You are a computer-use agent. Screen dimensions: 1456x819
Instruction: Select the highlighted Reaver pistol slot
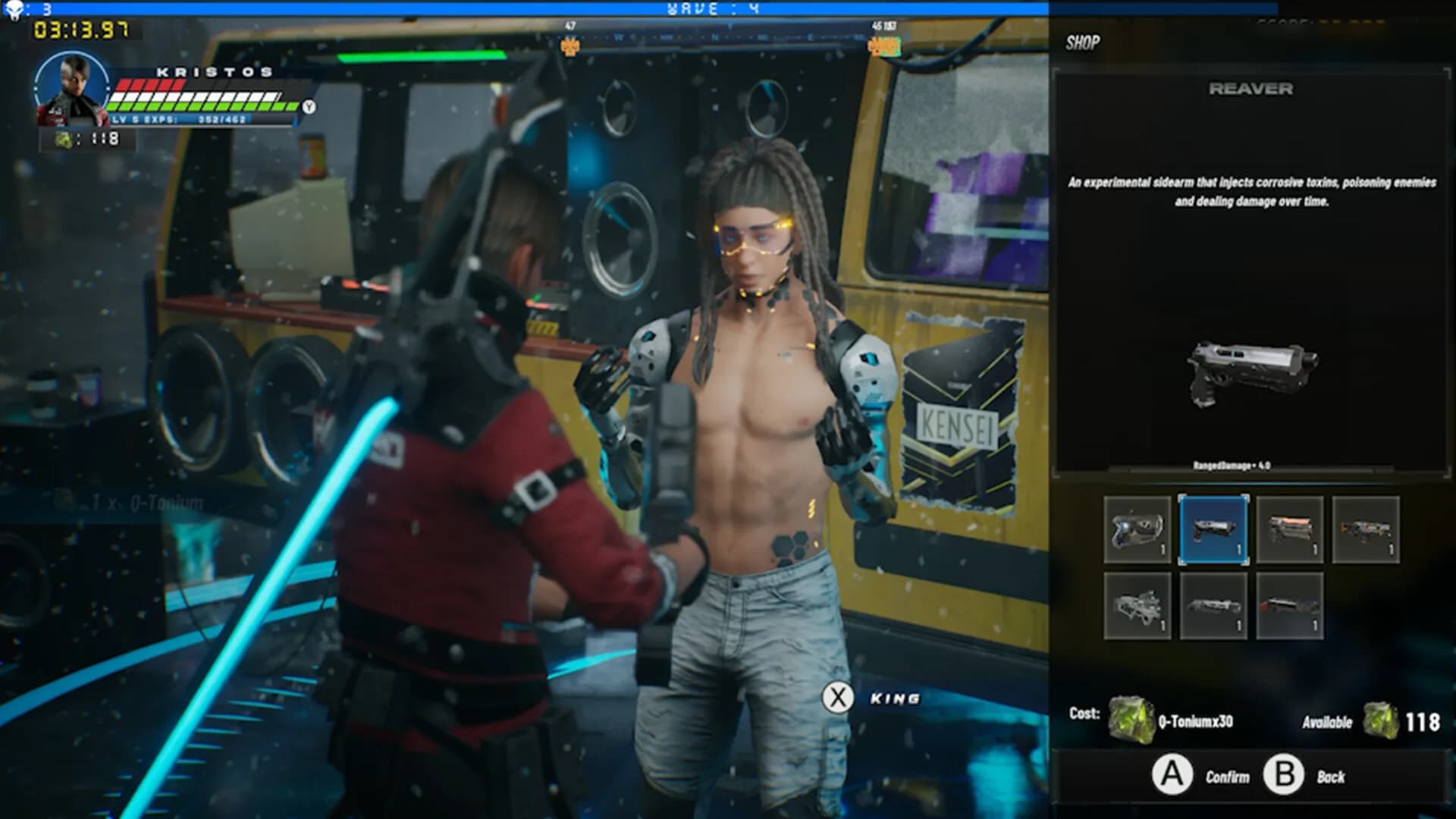[x=1213, y=530]
